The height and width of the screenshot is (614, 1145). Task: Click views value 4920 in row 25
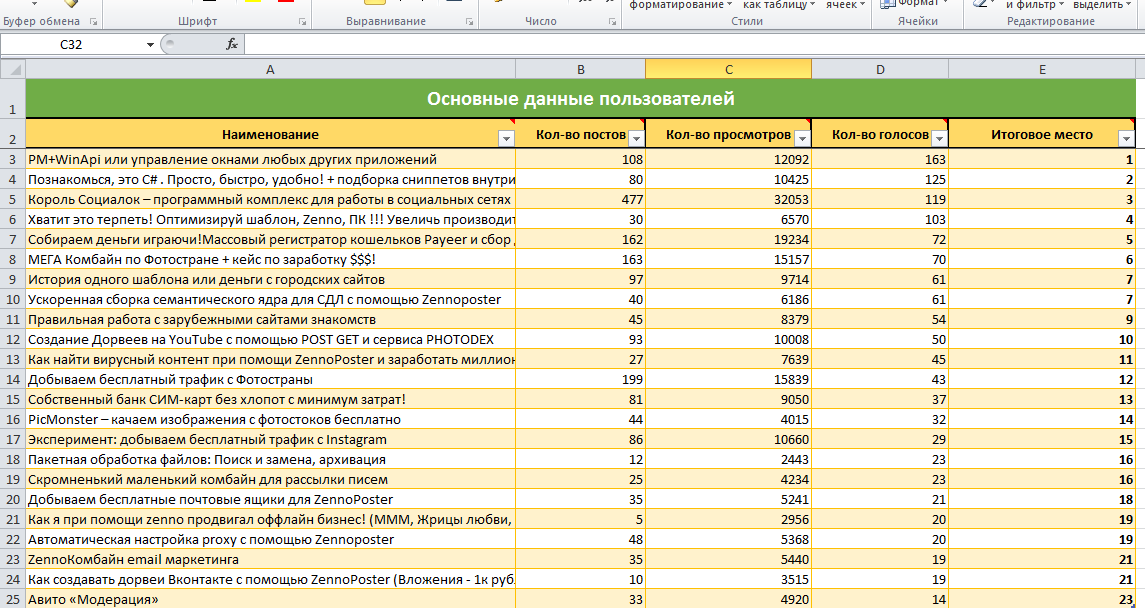pos(729,599)
